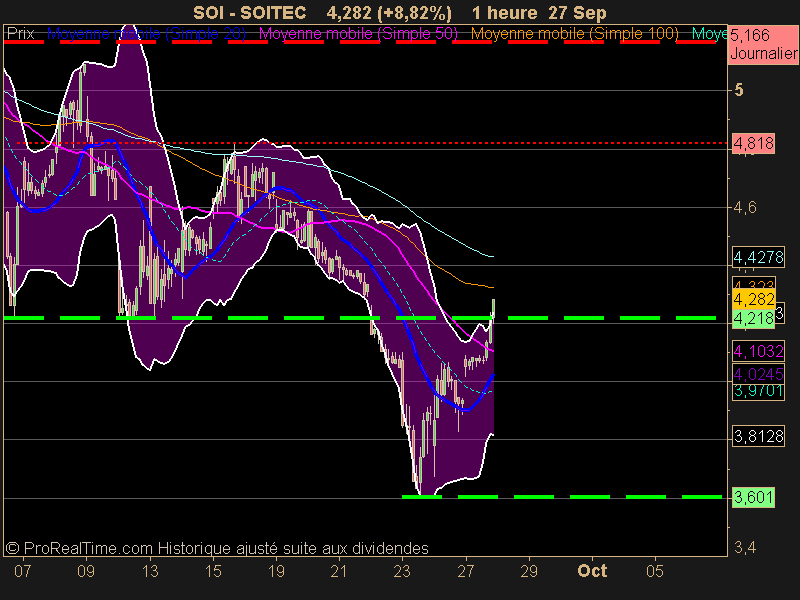This screenshot has height=600, width=800.
Task: Click the '21' date on time axis
Action: 339,571
